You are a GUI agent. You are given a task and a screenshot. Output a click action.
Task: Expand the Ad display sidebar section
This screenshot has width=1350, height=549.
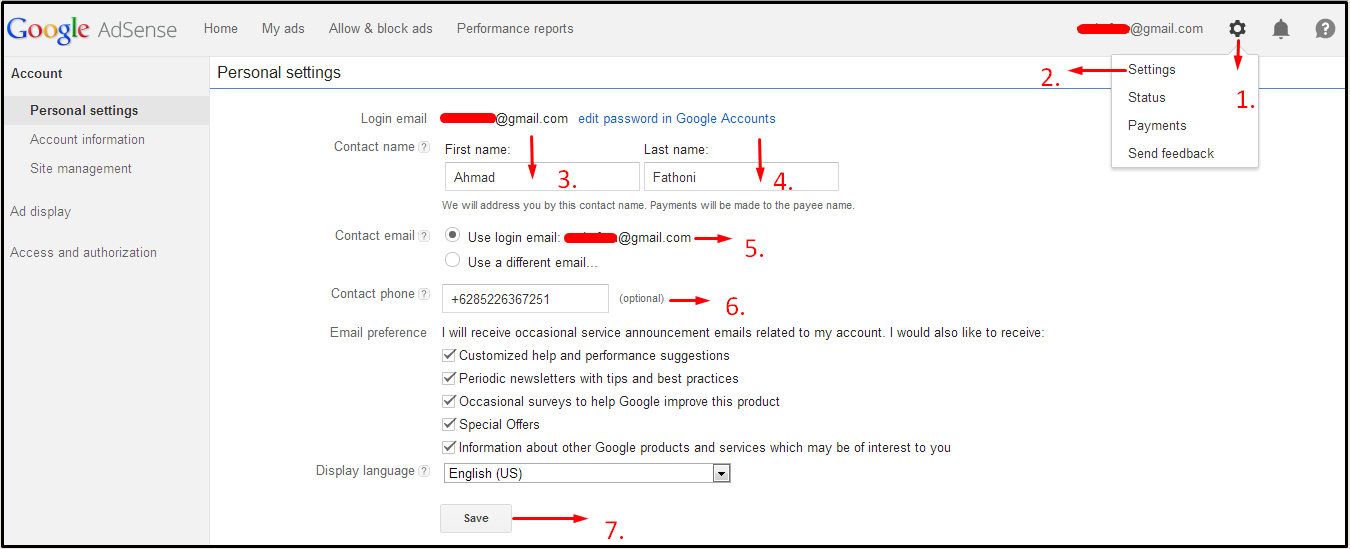pos(41,212)
